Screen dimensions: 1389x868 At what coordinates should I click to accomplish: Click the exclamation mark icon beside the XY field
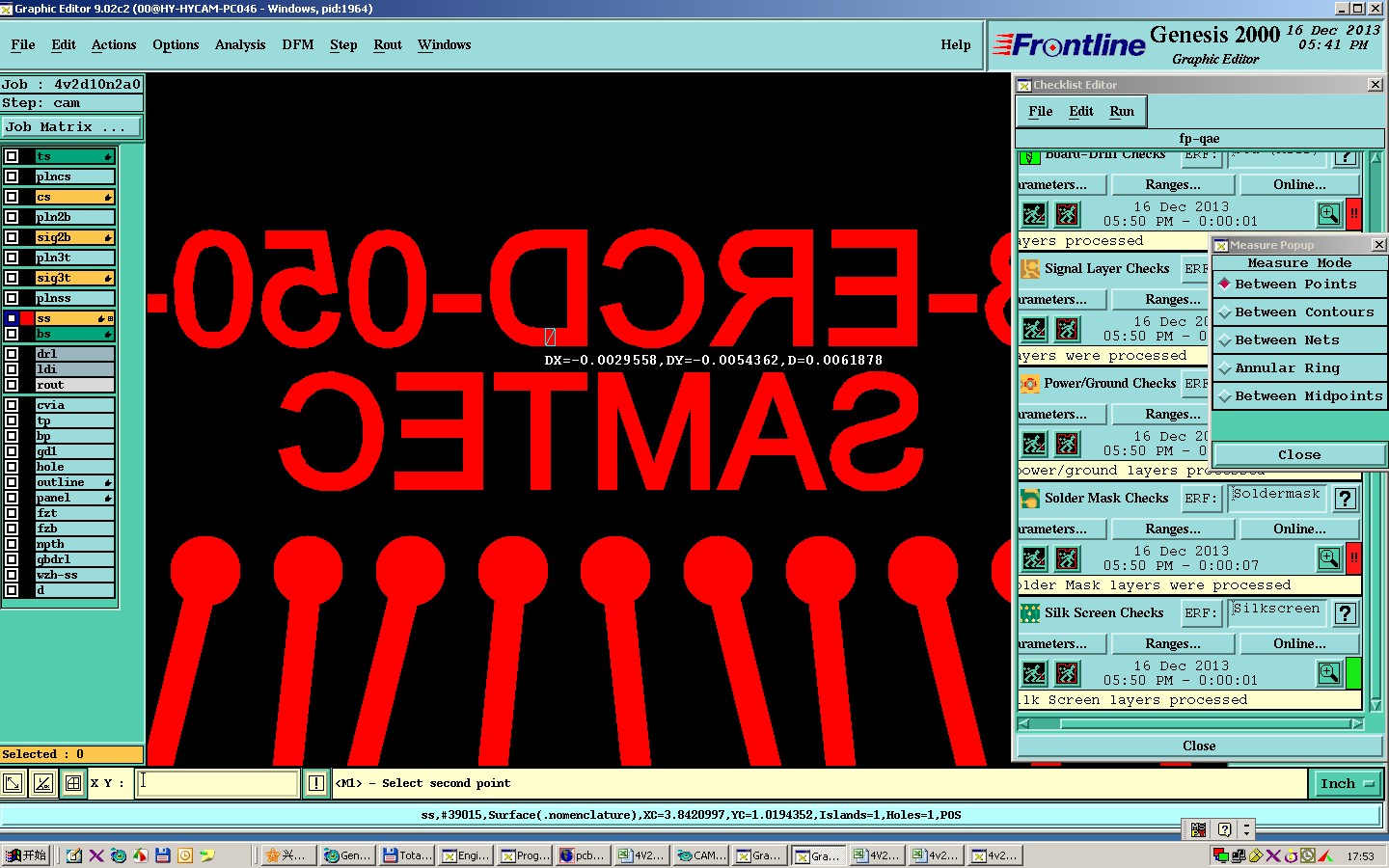click(315, 783)
